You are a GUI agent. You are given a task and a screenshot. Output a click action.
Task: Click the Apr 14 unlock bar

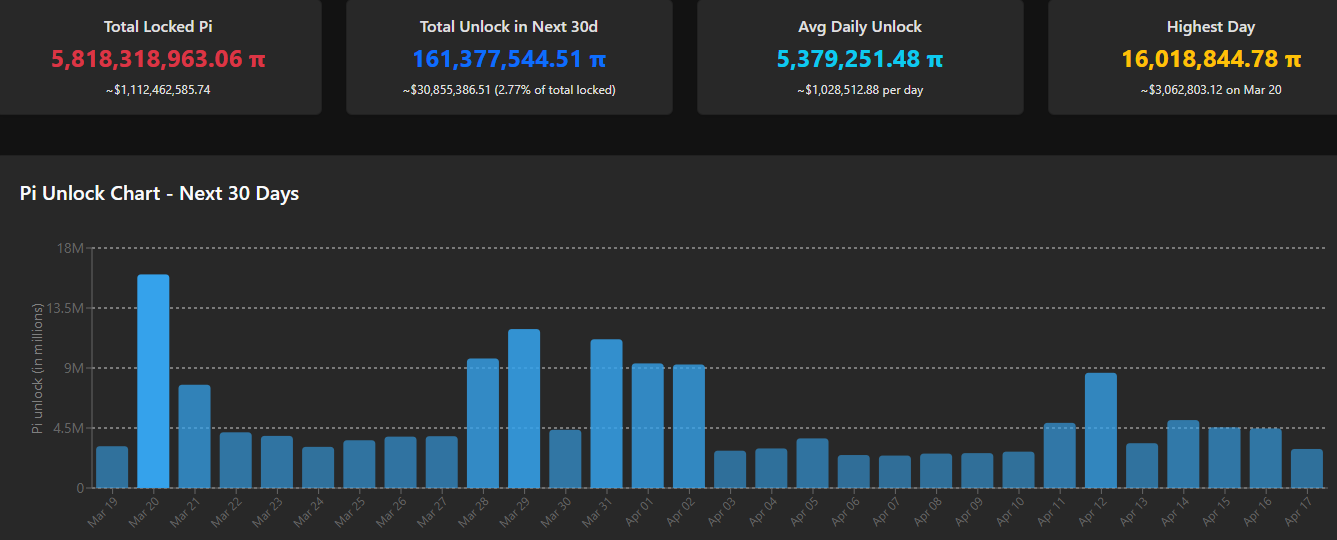coord(1183,454)
